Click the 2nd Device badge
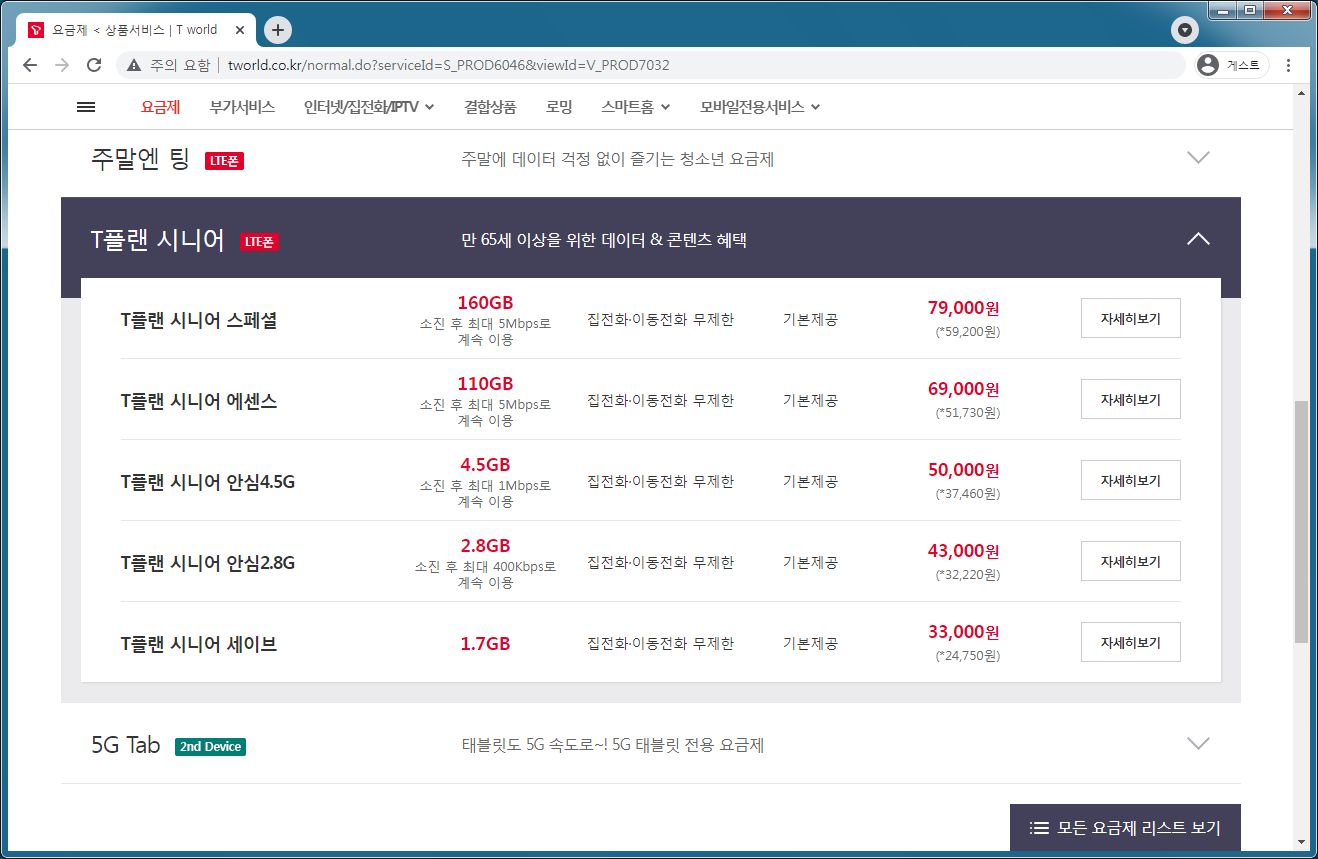 click(210, 746)
